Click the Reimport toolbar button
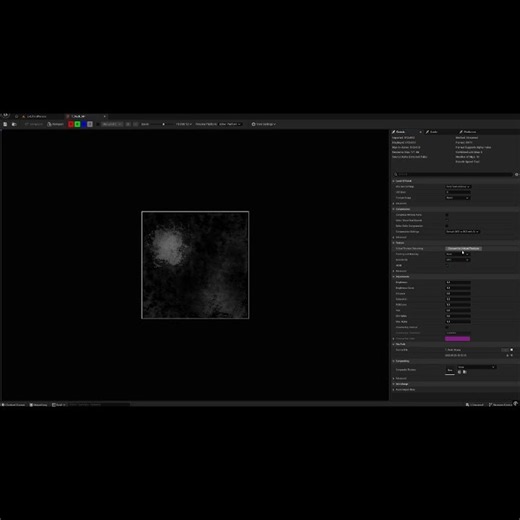 point(55,124)
